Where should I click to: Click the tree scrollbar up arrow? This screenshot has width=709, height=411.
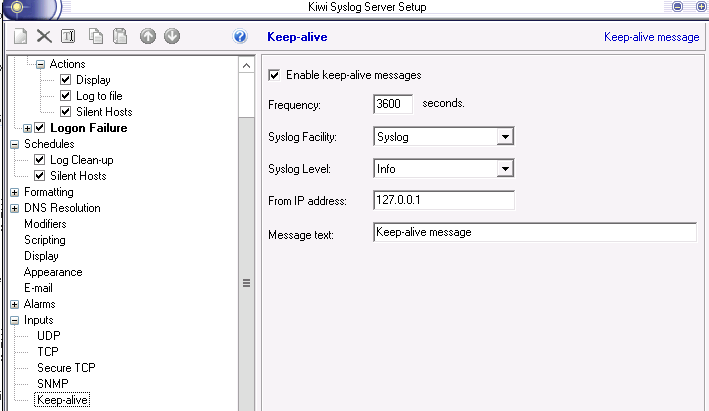pos(246,66)
